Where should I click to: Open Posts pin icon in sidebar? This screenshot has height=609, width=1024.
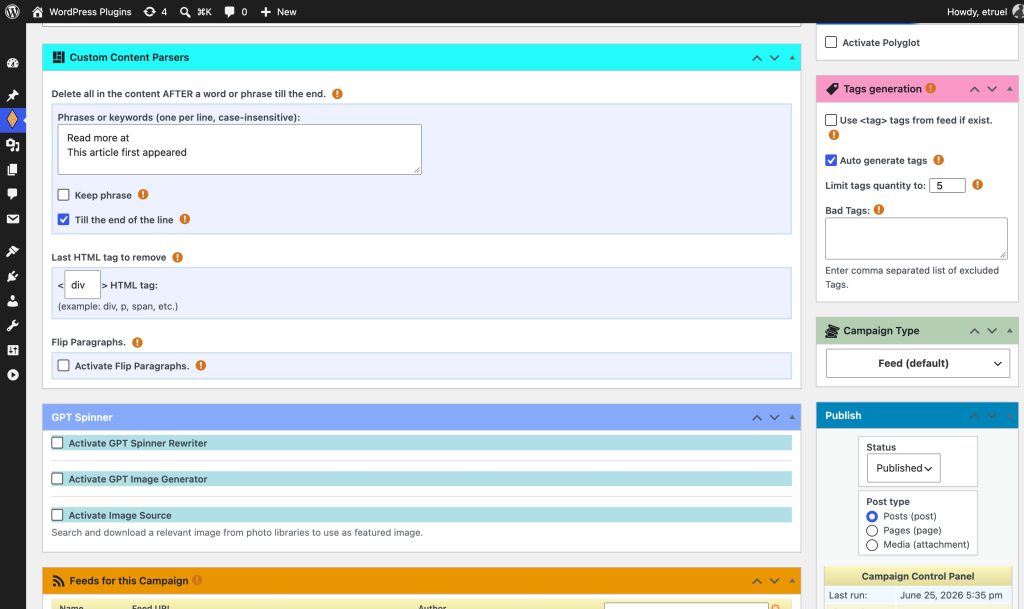pyautogui.click(x=12, y=95)
